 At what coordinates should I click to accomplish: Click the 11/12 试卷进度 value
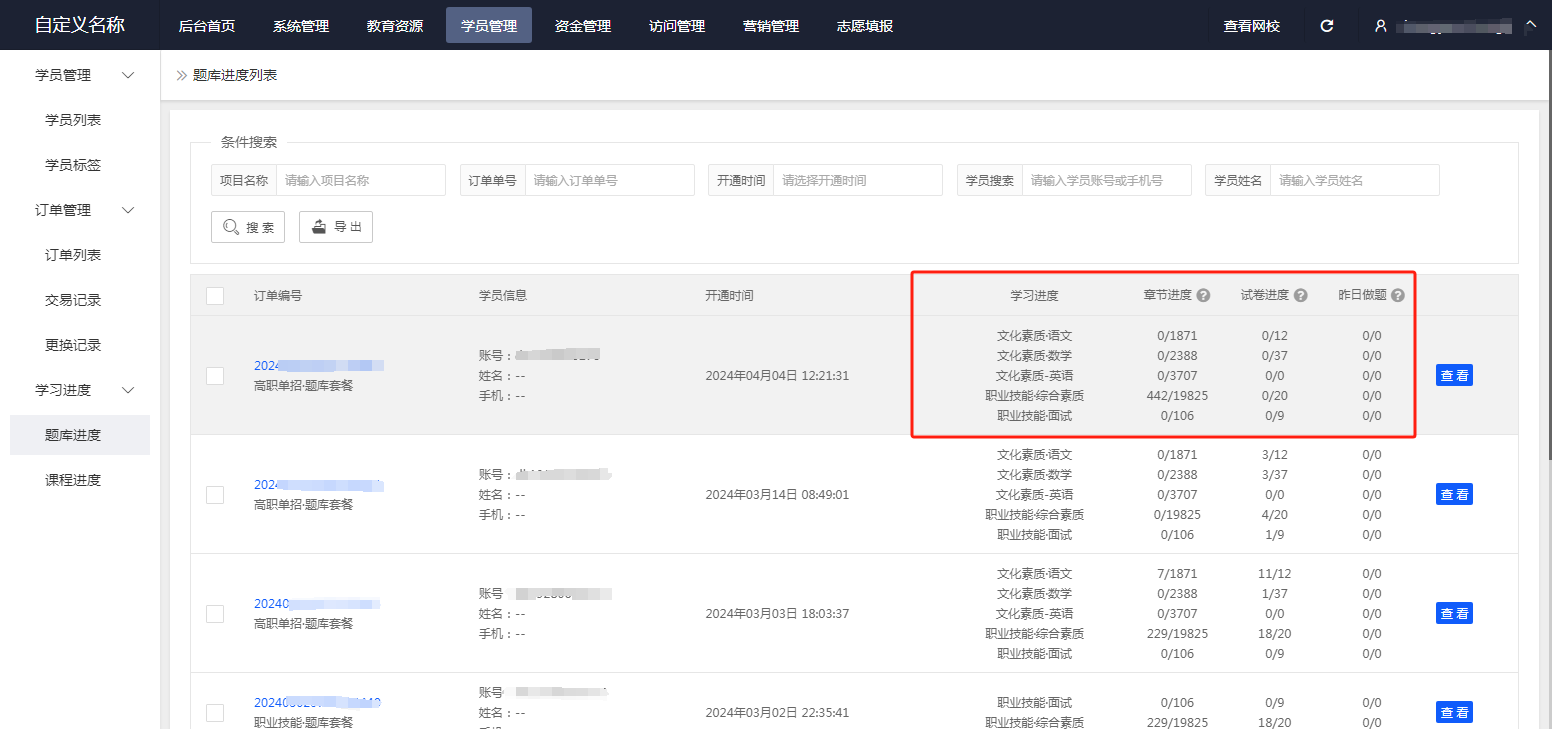pyautogui.click(x=1274, y=574)
